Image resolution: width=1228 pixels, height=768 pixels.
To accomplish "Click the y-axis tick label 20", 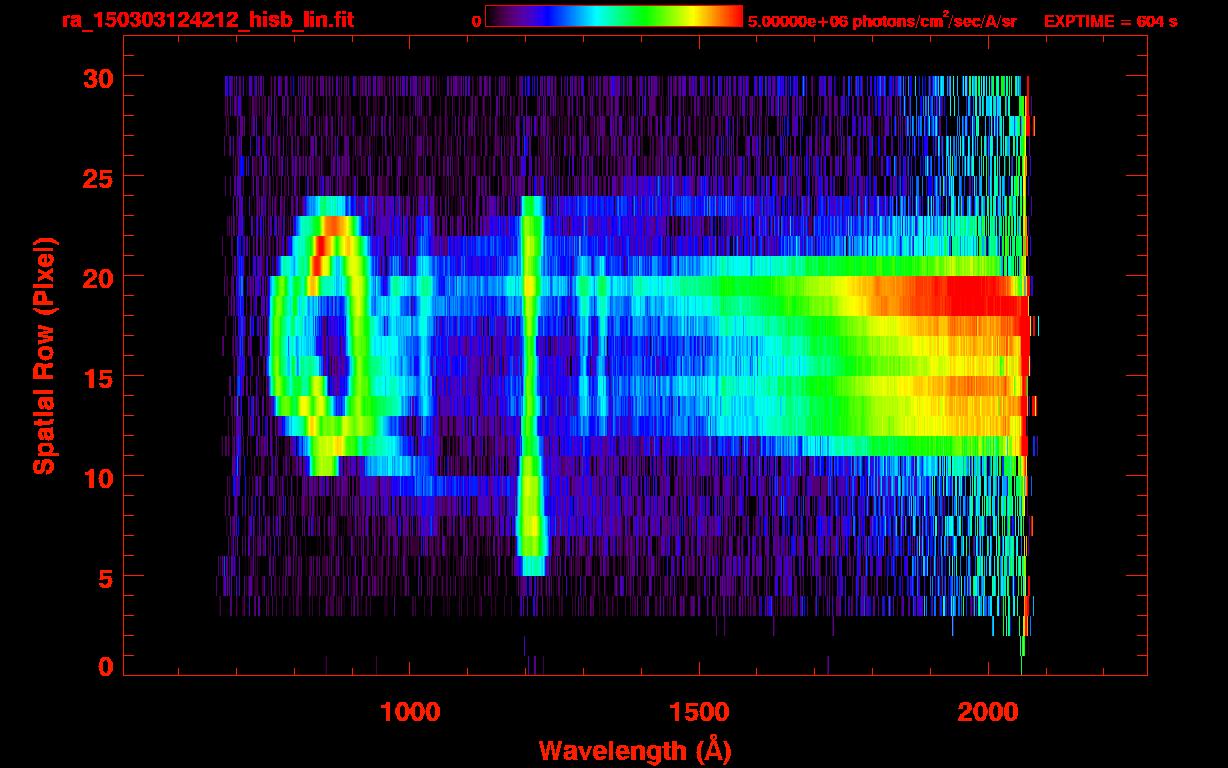I will 96,277.
